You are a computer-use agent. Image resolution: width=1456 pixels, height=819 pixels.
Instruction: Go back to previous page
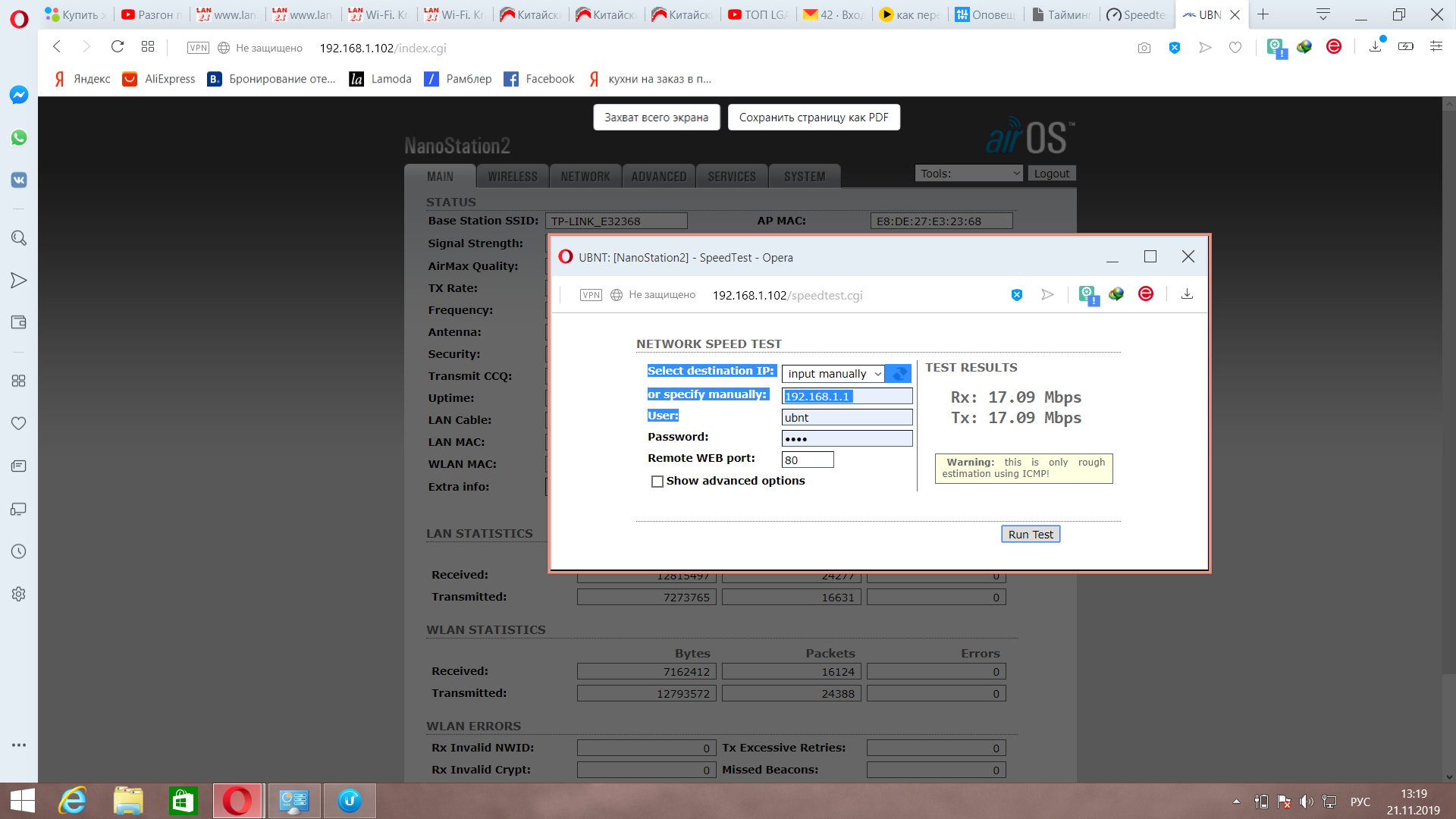[57, 47]
